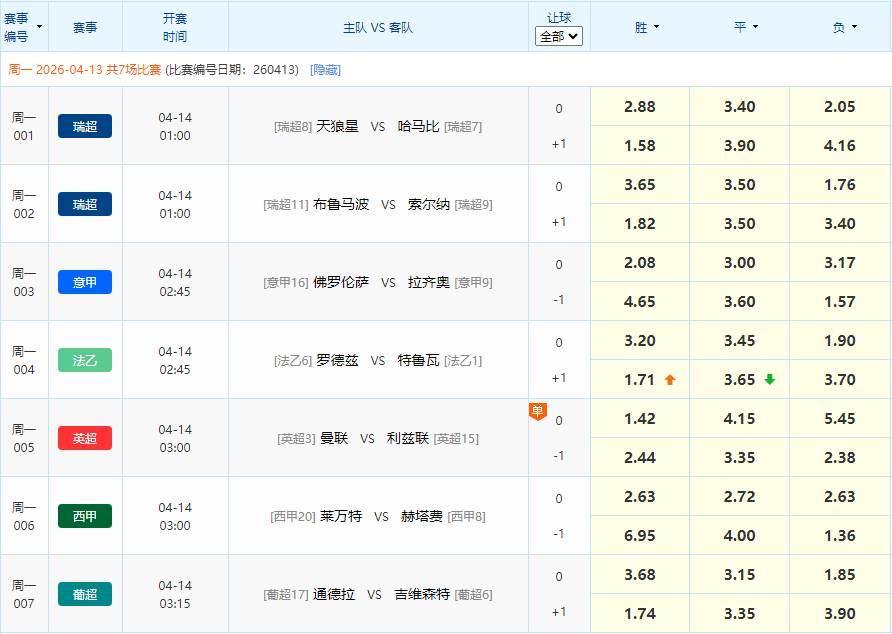This screenshot has height=634, width=892.
Task: Select +1 handicap win odds 1.82
Action: (x=640, y=224)
